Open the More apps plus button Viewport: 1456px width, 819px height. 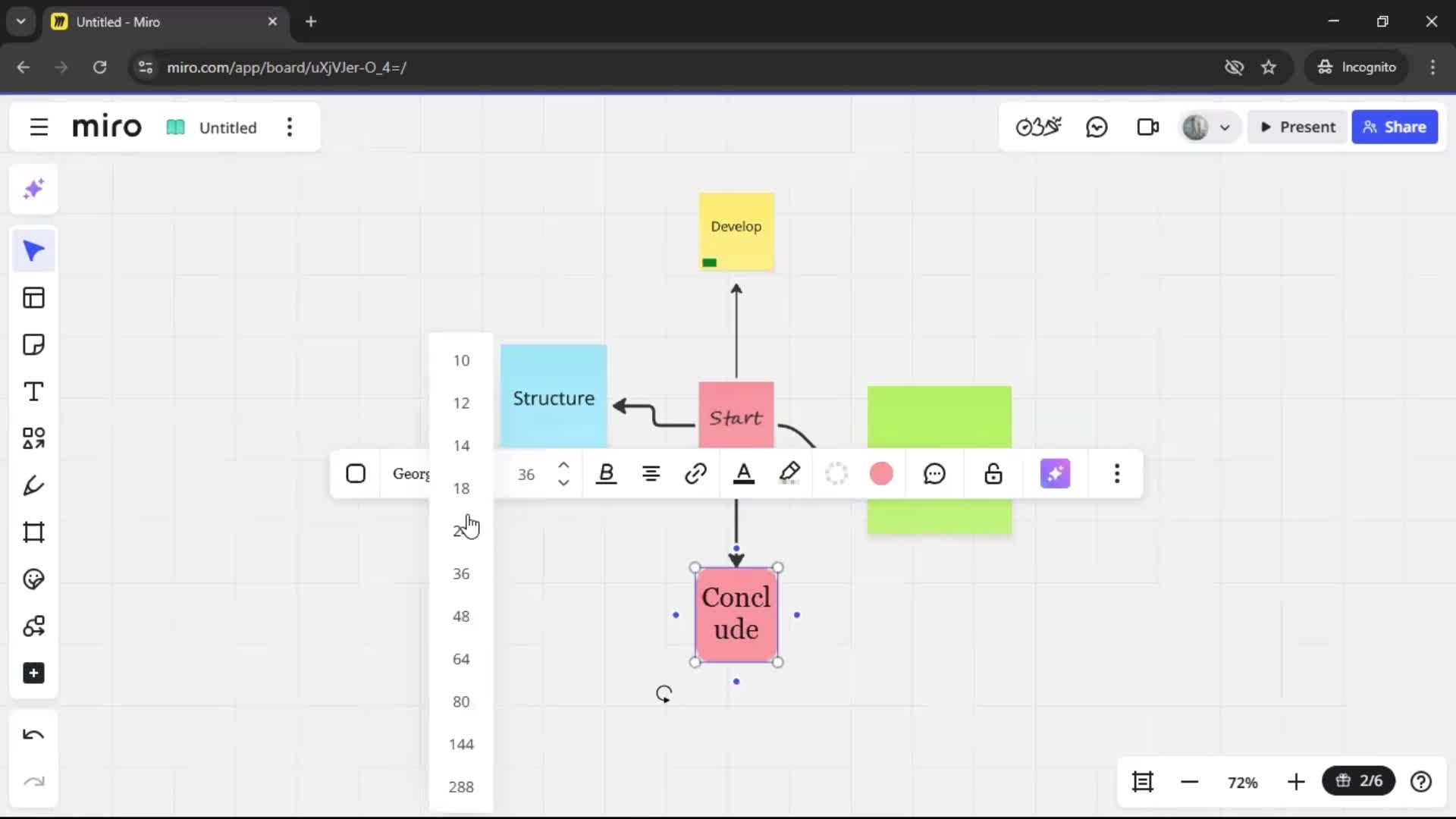click(x=33, y=673)
